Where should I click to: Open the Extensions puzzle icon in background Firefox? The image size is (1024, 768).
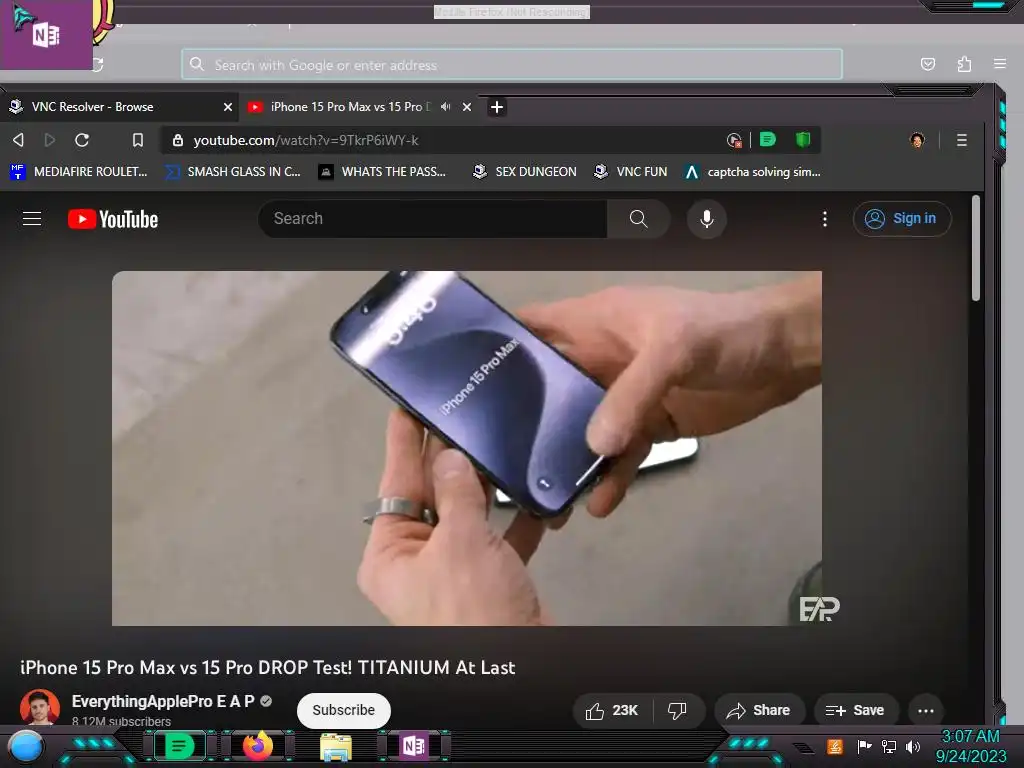pyautogui.click(x=964, y=64)
